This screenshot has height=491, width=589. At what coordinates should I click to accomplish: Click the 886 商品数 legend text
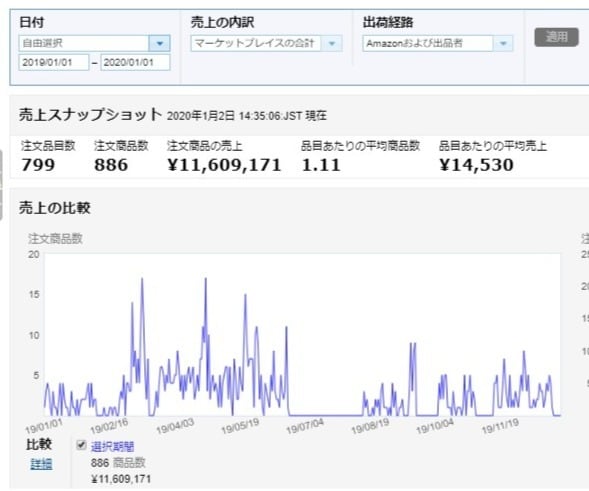(x=118, y=463)
